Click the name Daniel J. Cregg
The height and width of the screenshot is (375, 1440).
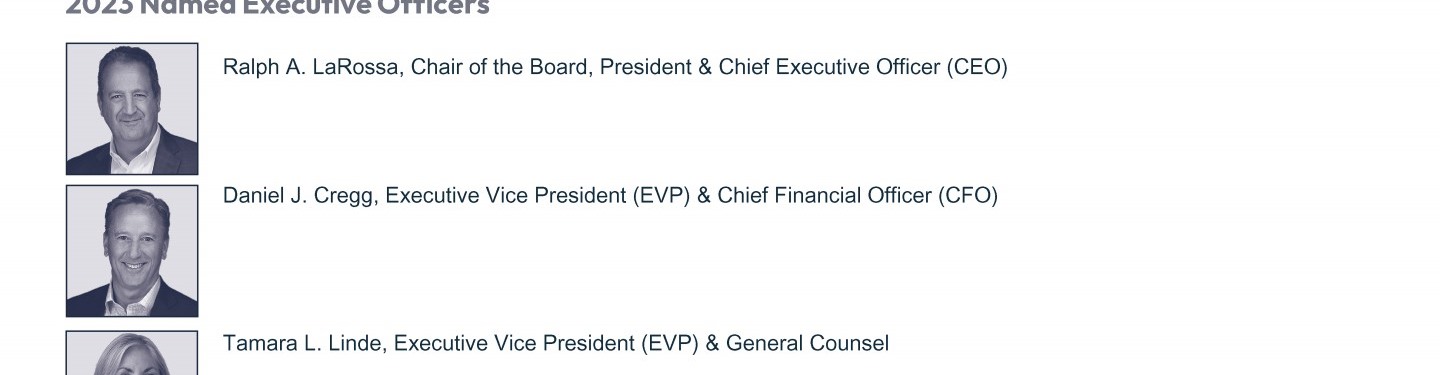coord(300,196)
